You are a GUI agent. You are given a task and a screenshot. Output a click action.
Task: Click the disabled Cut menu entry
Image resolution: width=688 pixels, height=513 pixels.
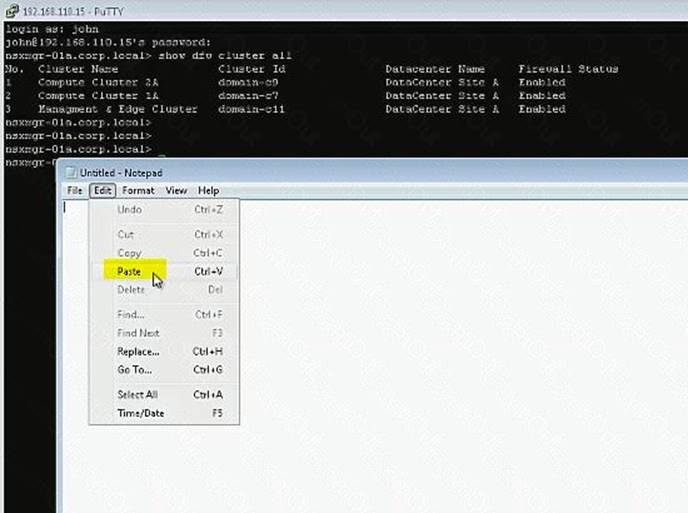[x=126, y=234]
